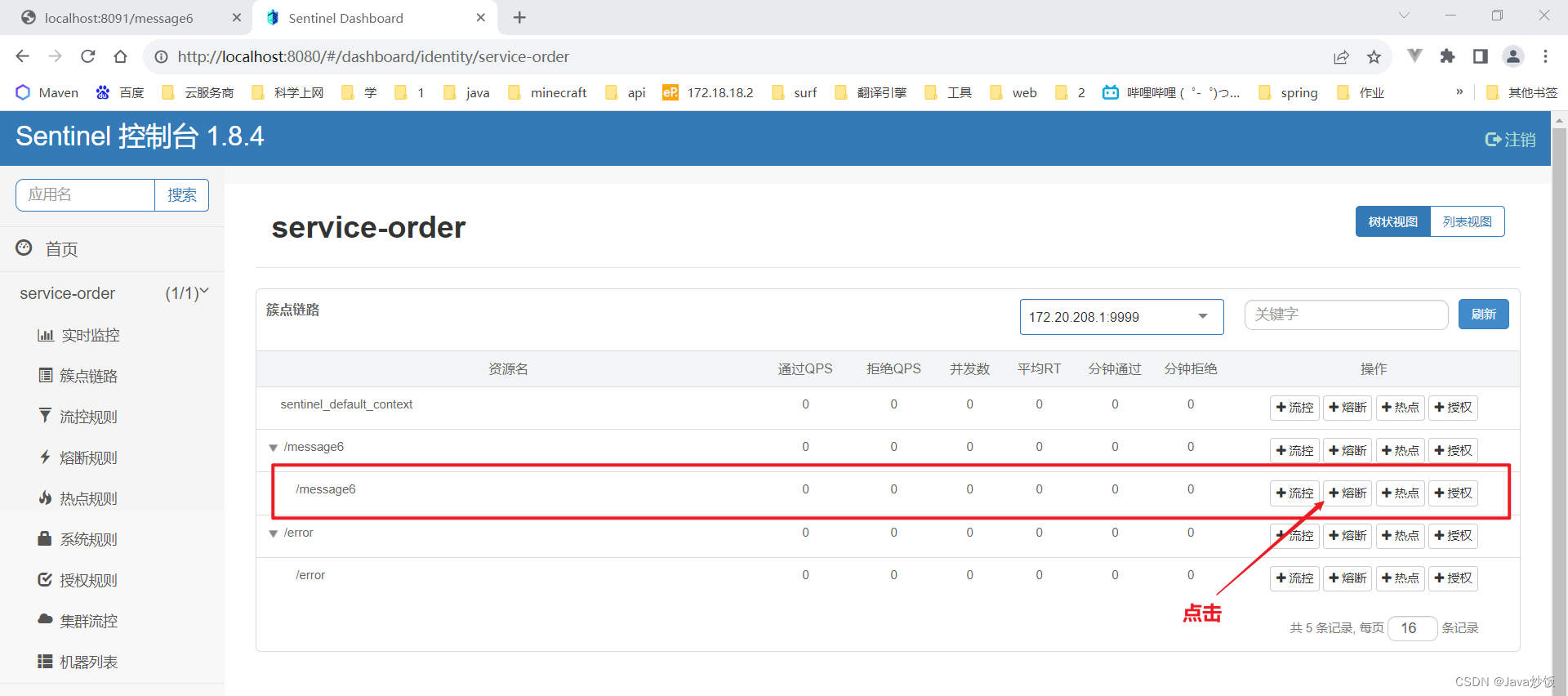Click the sentinel_default_context resource name
Viewport: 1568px width, 696px height.
pyautogui.click(x=346, y=404)
